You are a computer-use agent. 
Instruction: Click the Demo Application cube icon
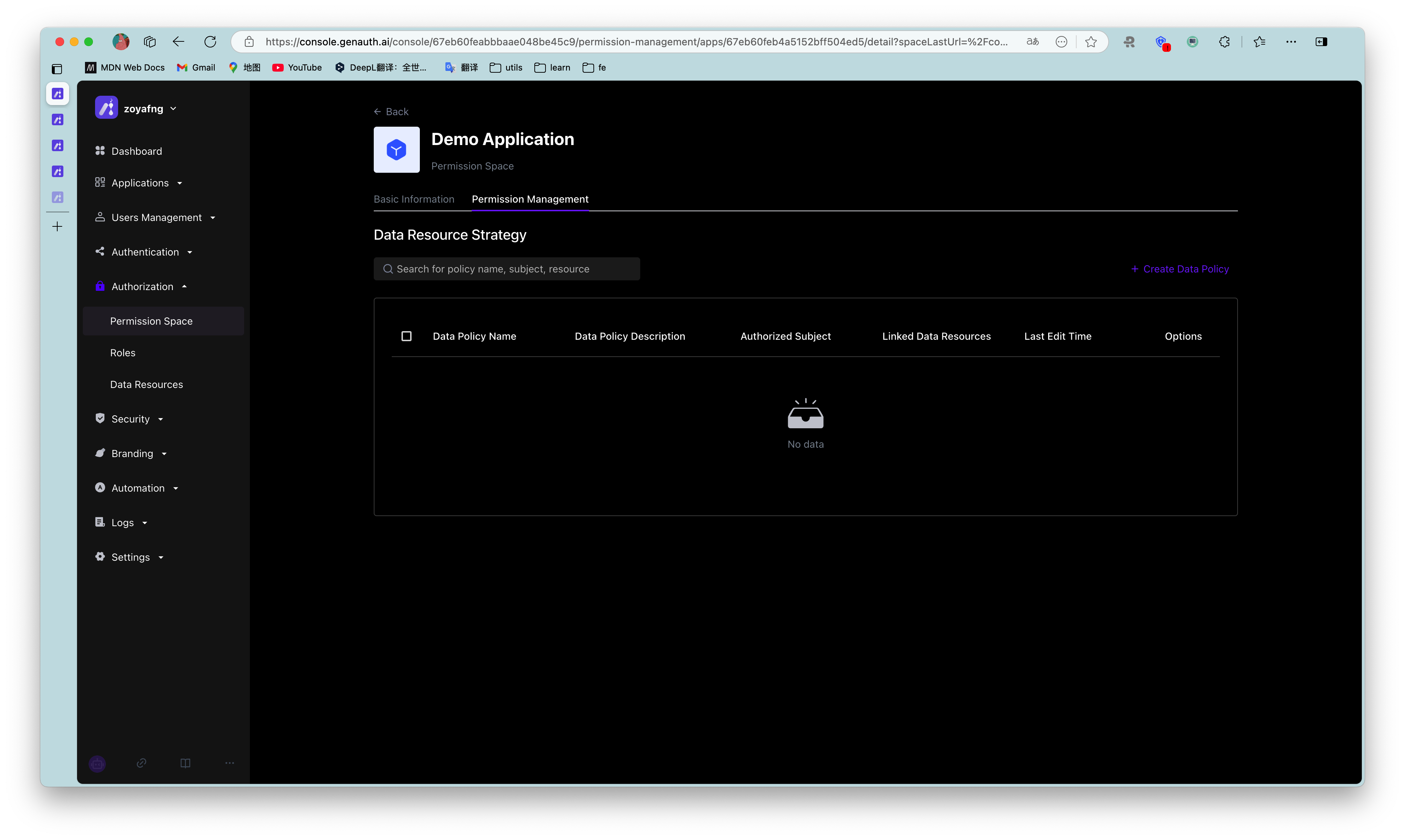click(396, 149)
